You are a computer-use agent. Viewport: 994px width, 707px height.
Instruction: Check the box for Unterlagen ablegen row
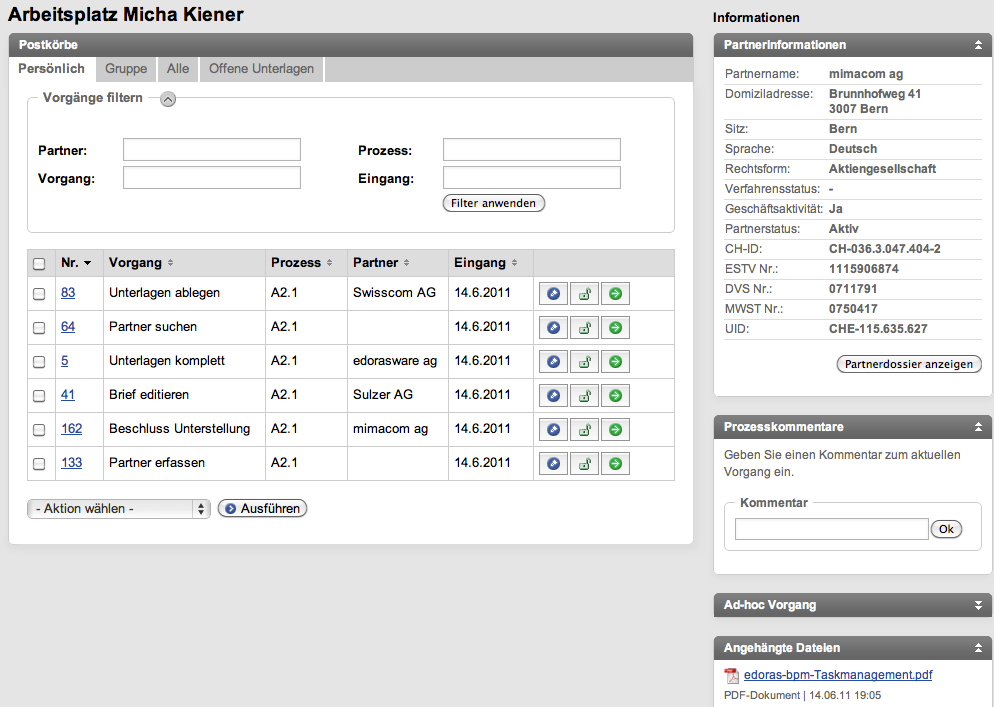[39, 294]
